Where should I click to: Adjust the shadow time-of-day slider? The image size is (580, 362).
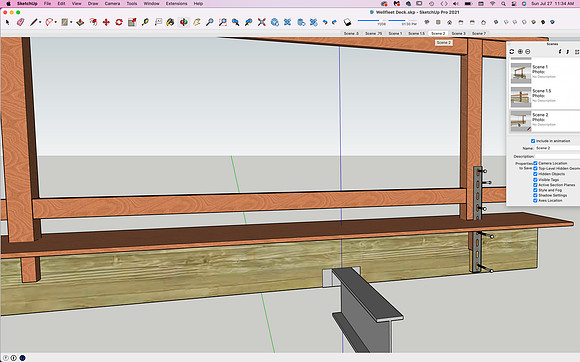coord(402,21)
